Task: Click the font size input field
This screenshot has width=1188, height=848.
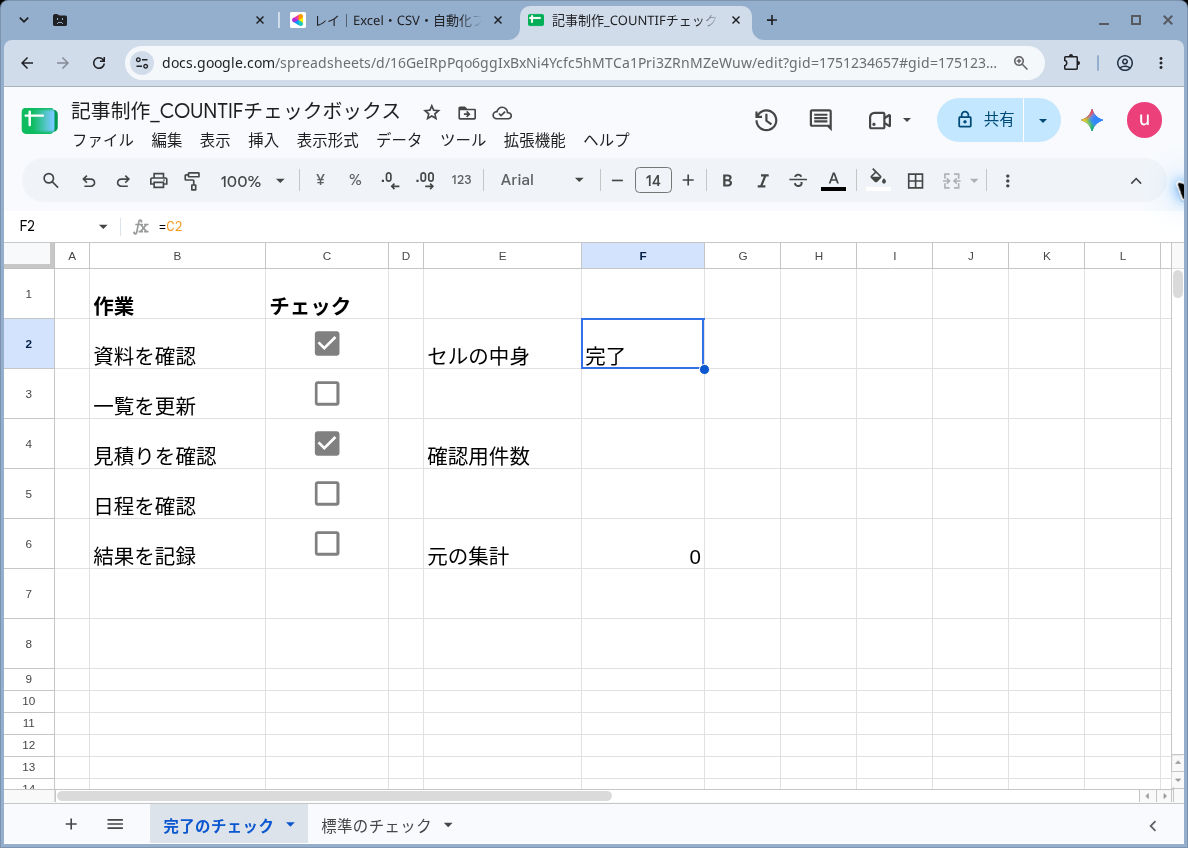Action: pos(653,180)
